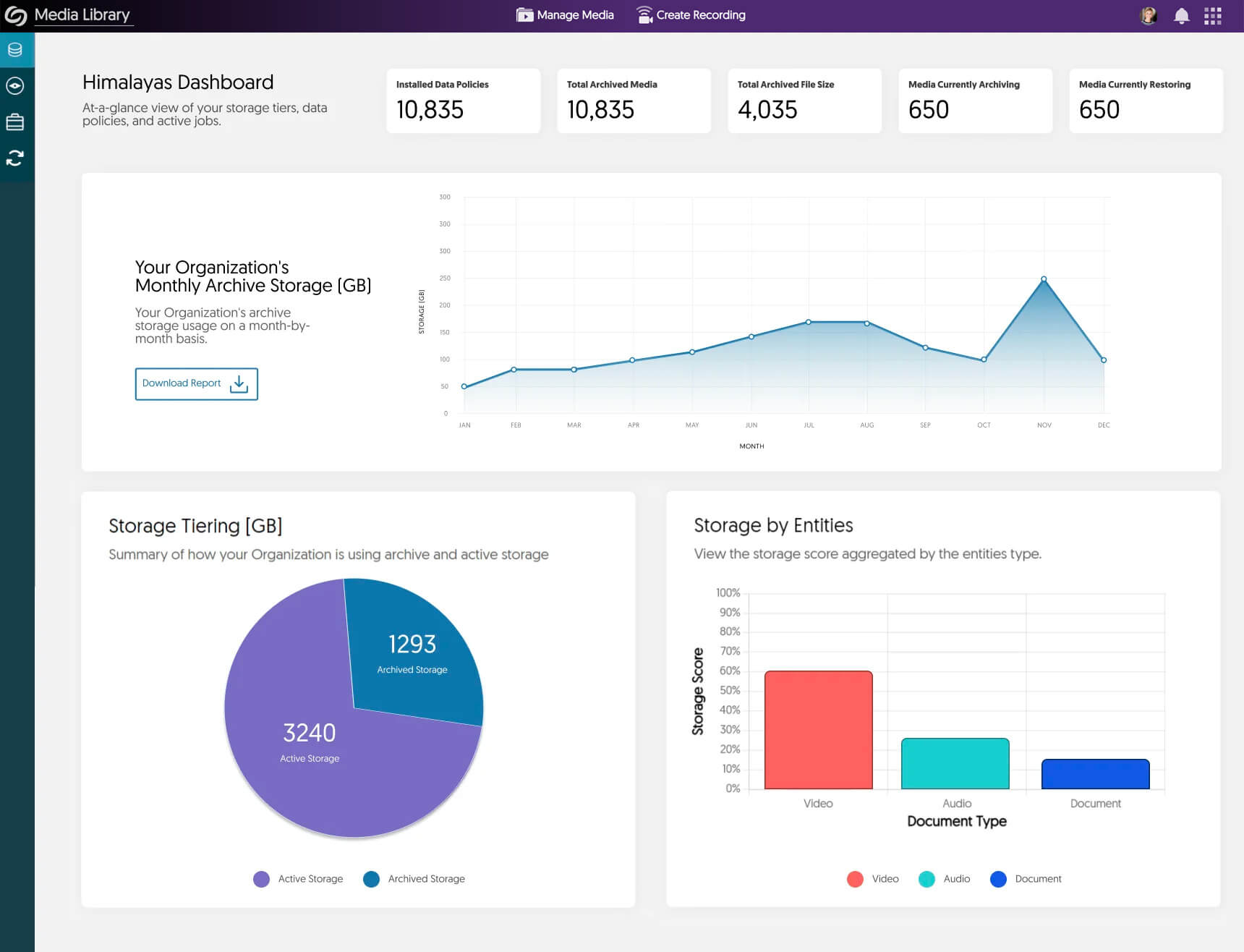Click the Document Type axis label
The width and height of the screenshot is (1244, 952).
point(957,821)
